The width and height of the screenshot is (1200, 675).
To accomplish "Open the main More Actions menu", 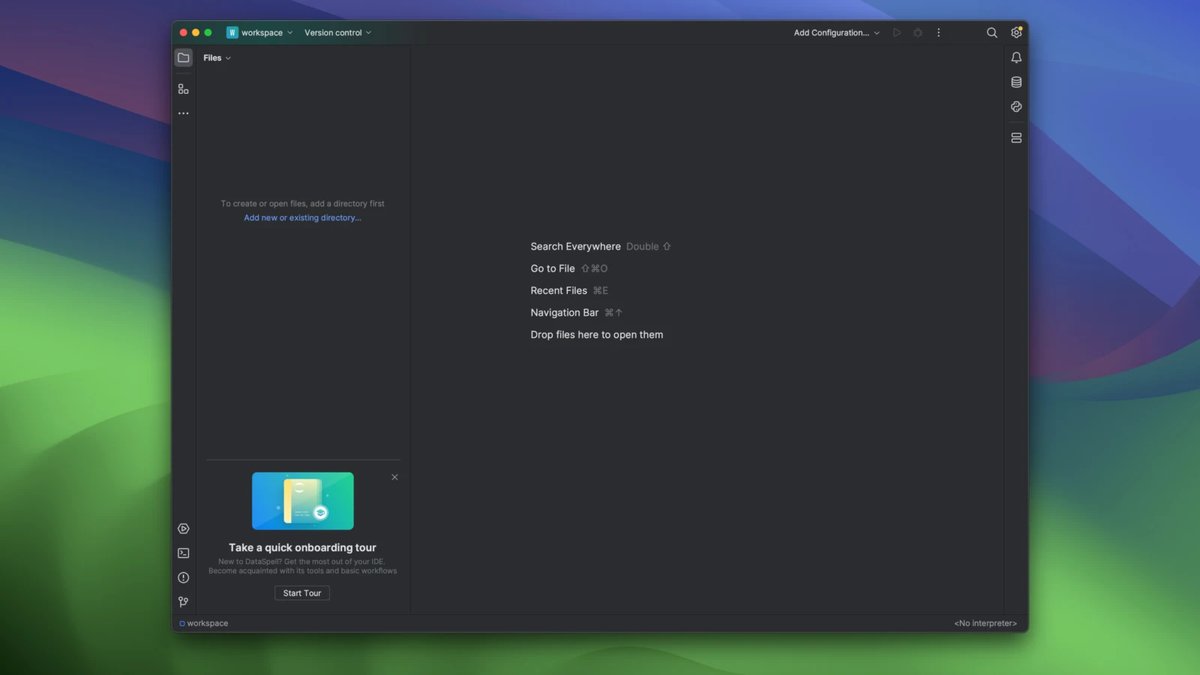I will (x=938, y=32).
